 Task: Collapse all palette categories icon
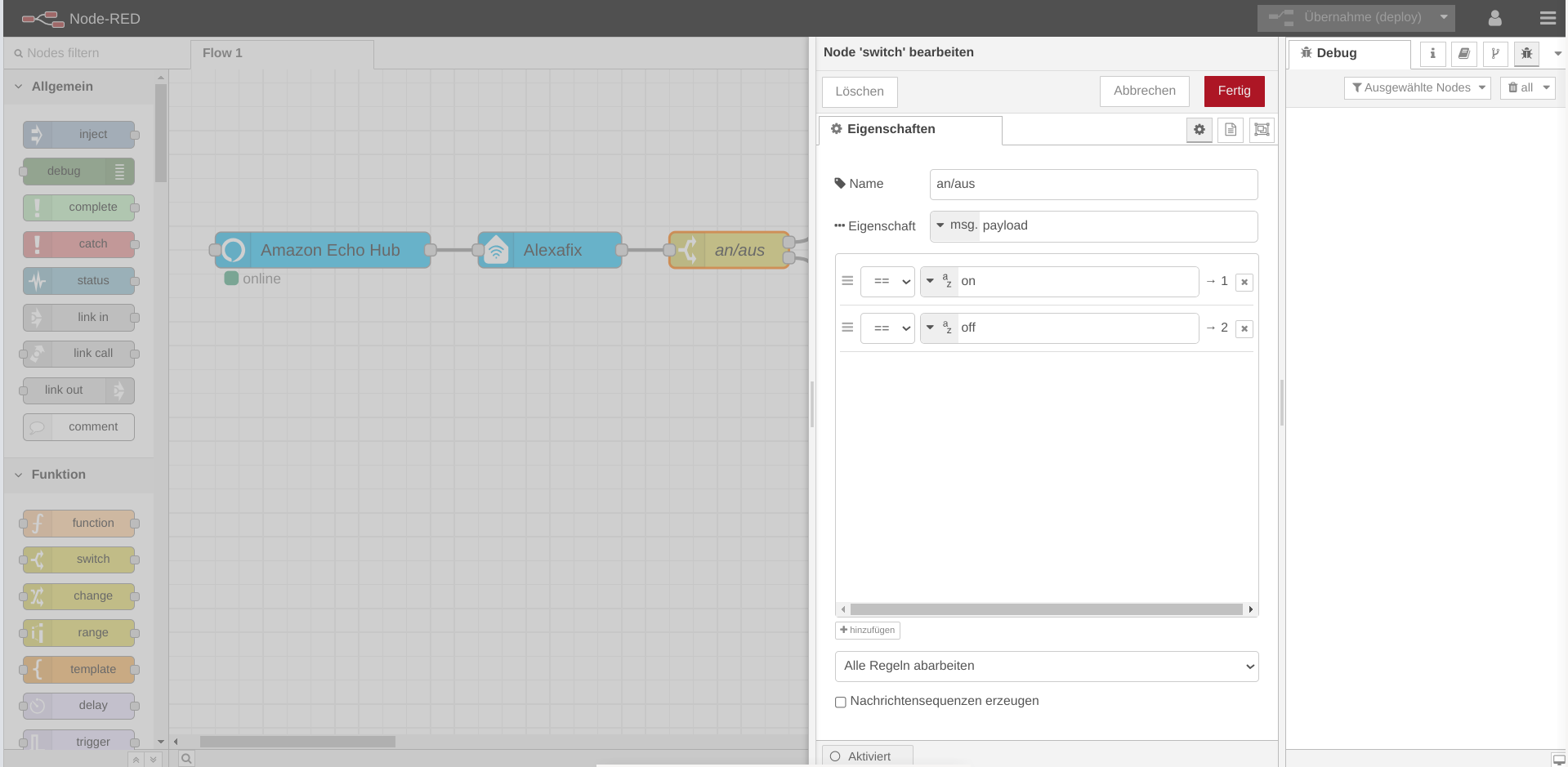(136, 760)
